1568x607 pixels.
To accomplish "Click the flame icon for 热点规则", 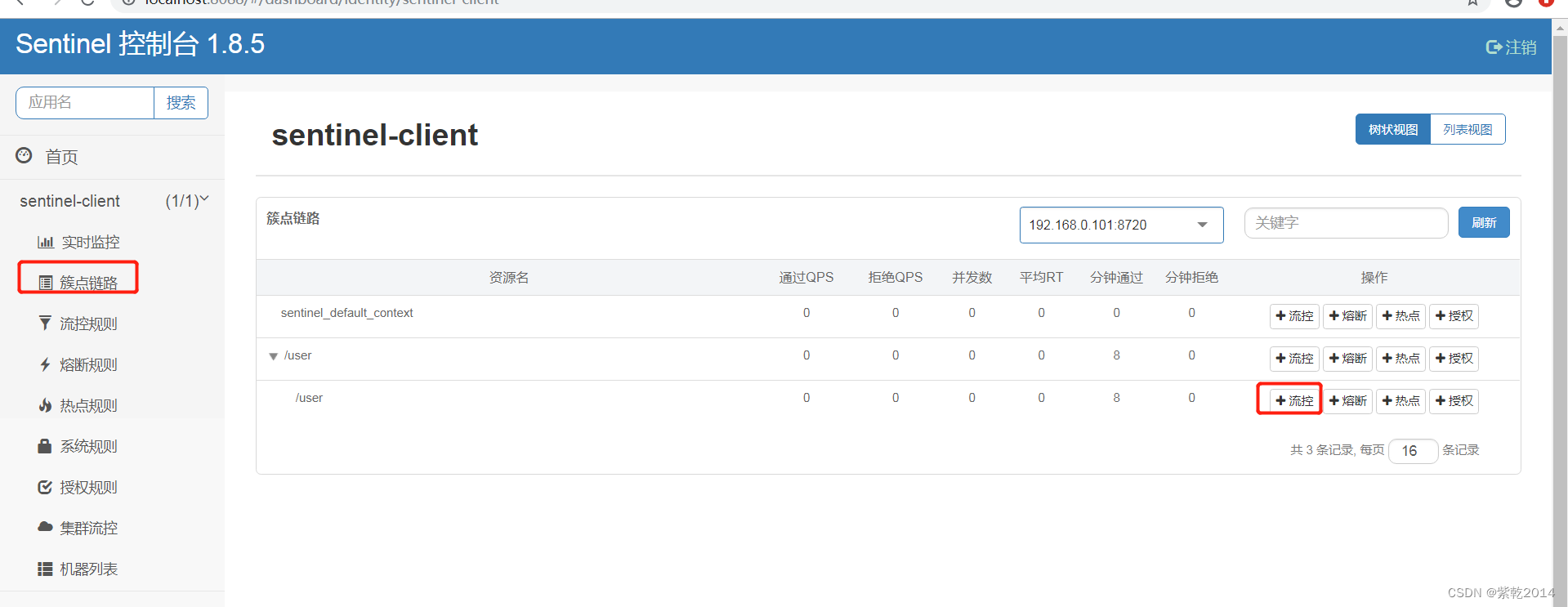I will click(x=45, y=405).
